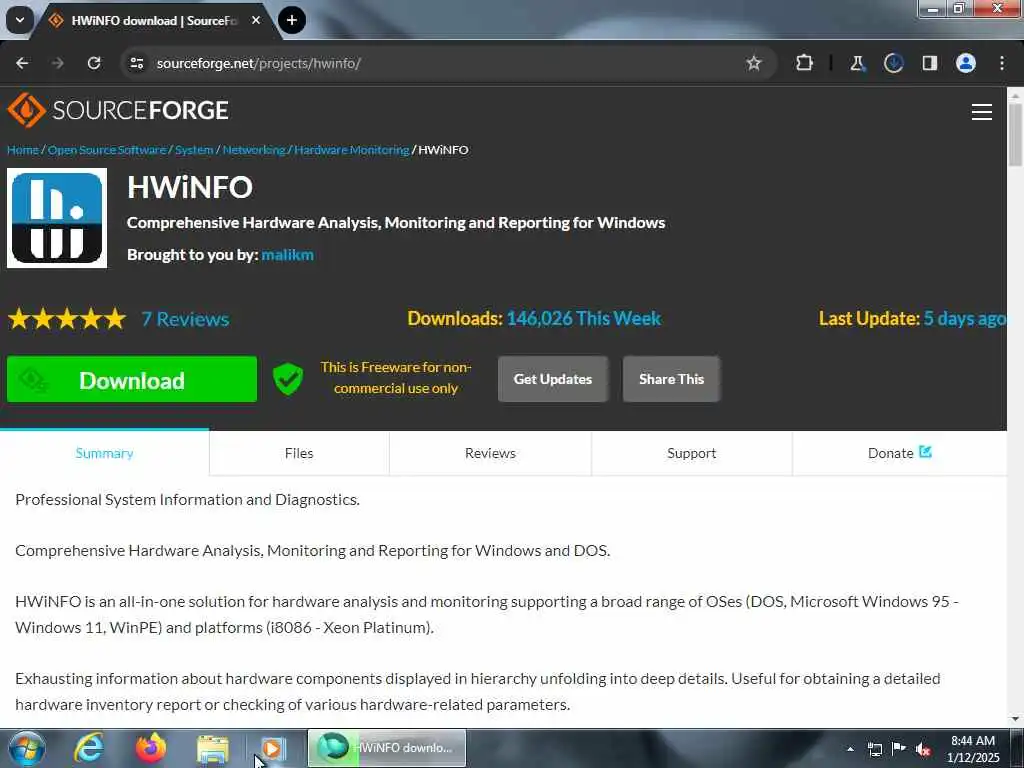This screenshot has width=1024, height=768.
Task: Open the browser three-dot menu
Action: tap(1002, 63)
